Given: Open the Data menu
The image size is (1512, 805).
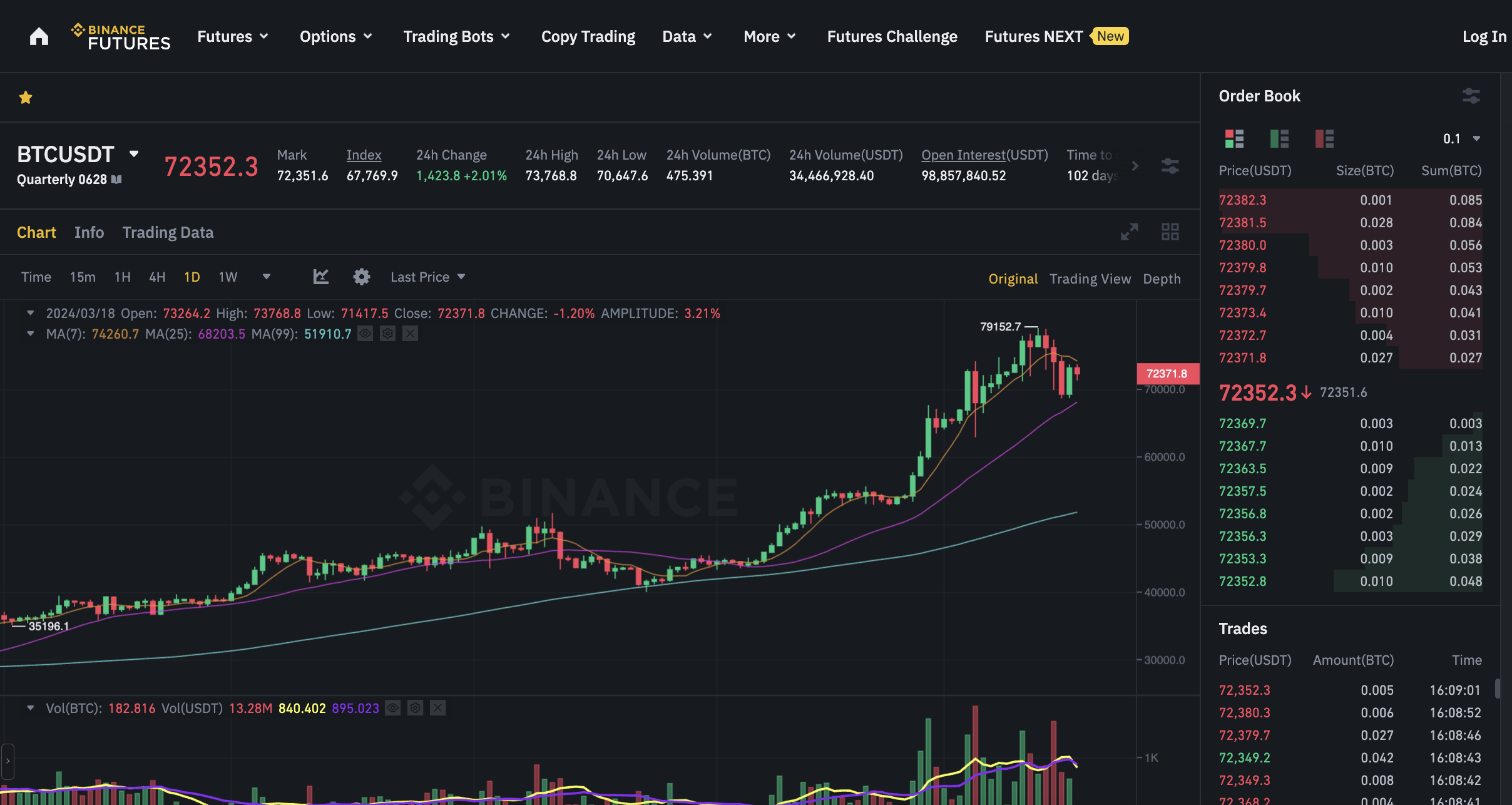Looking at the screenshot, I should coord(687,36).
